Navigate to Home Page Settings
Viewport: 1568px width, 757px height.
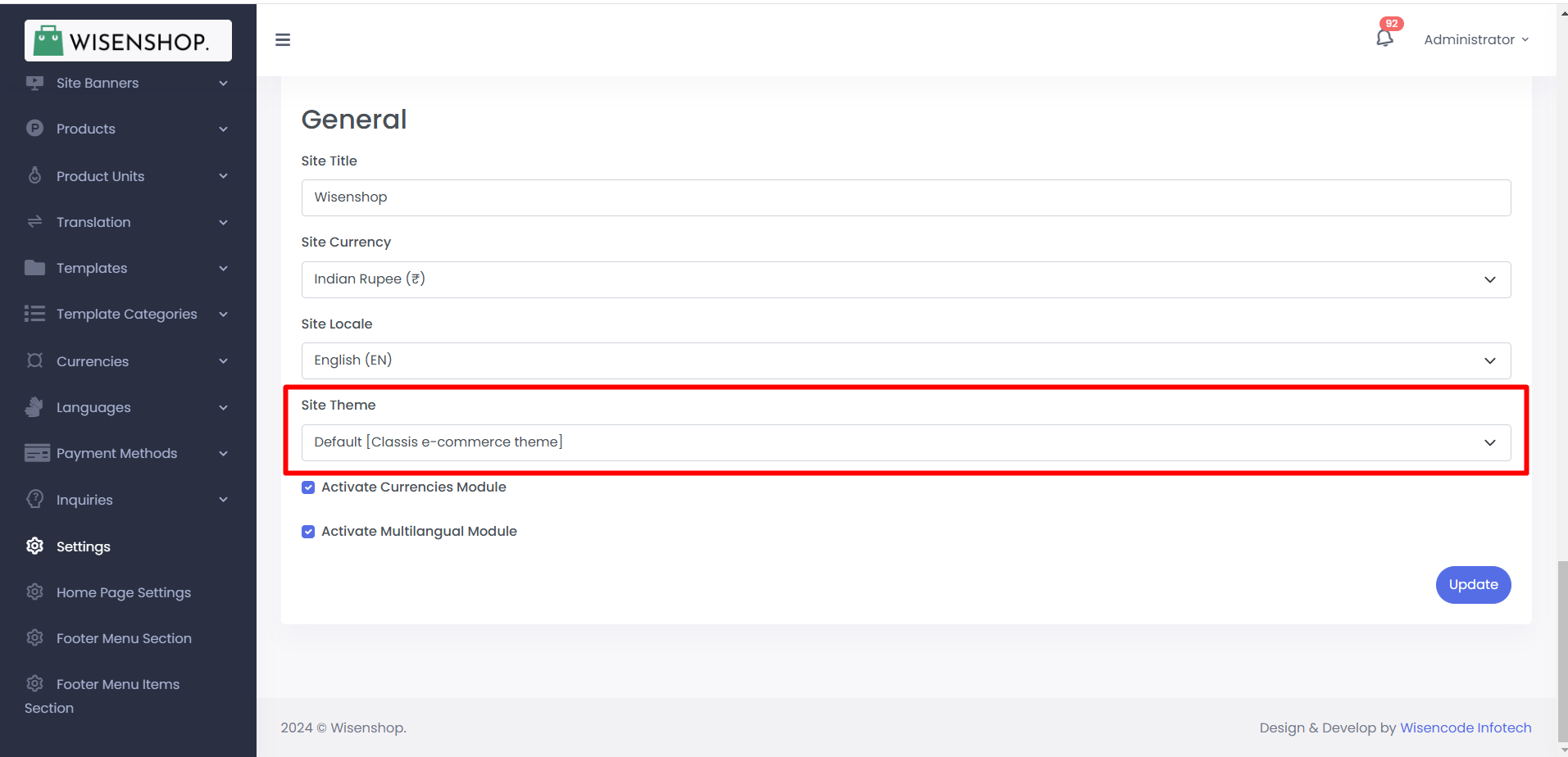pos(124,592)
